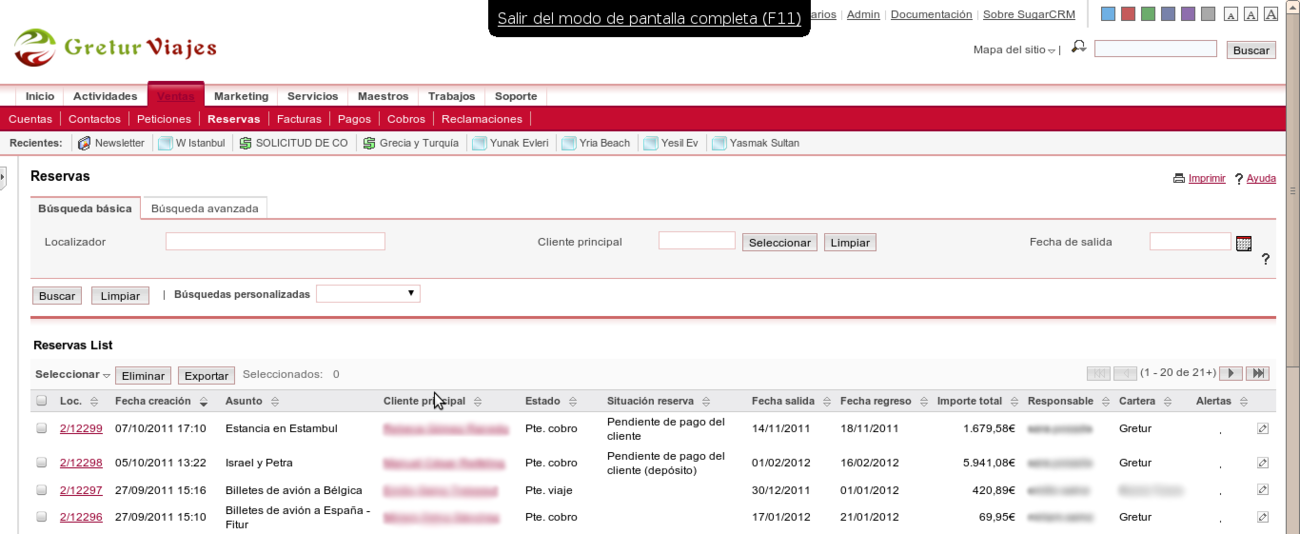
Task: Expand the left sidebar handle
Action: coord(3,178)
